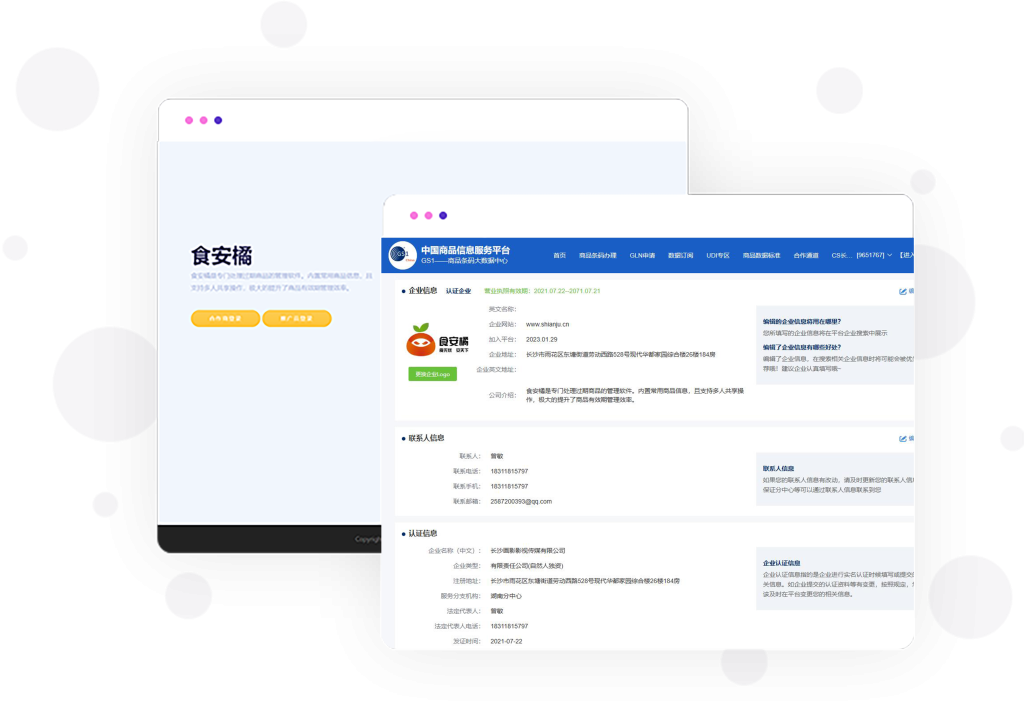This screenshot has width=1024, height=713.
Task: Select number in 法定代表人电话 row
Action: click(x=509, y=626)
